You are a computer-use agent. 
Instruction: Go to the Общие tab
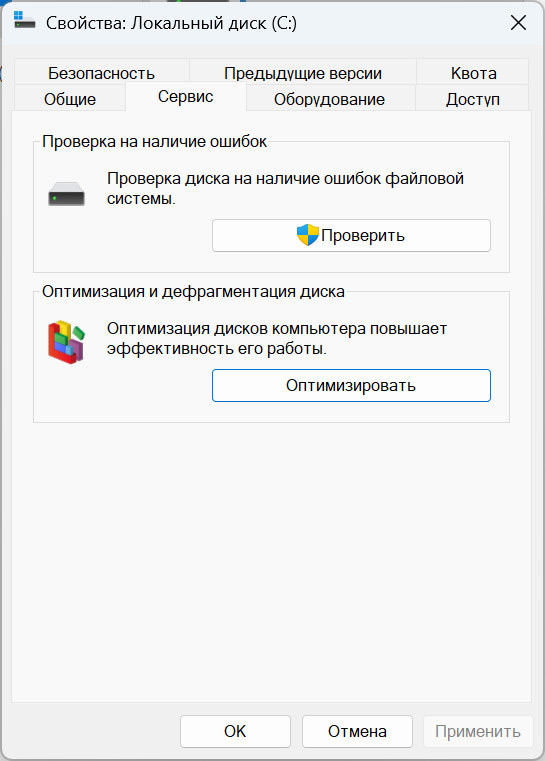pyautogui.click(x=70, y=99)
